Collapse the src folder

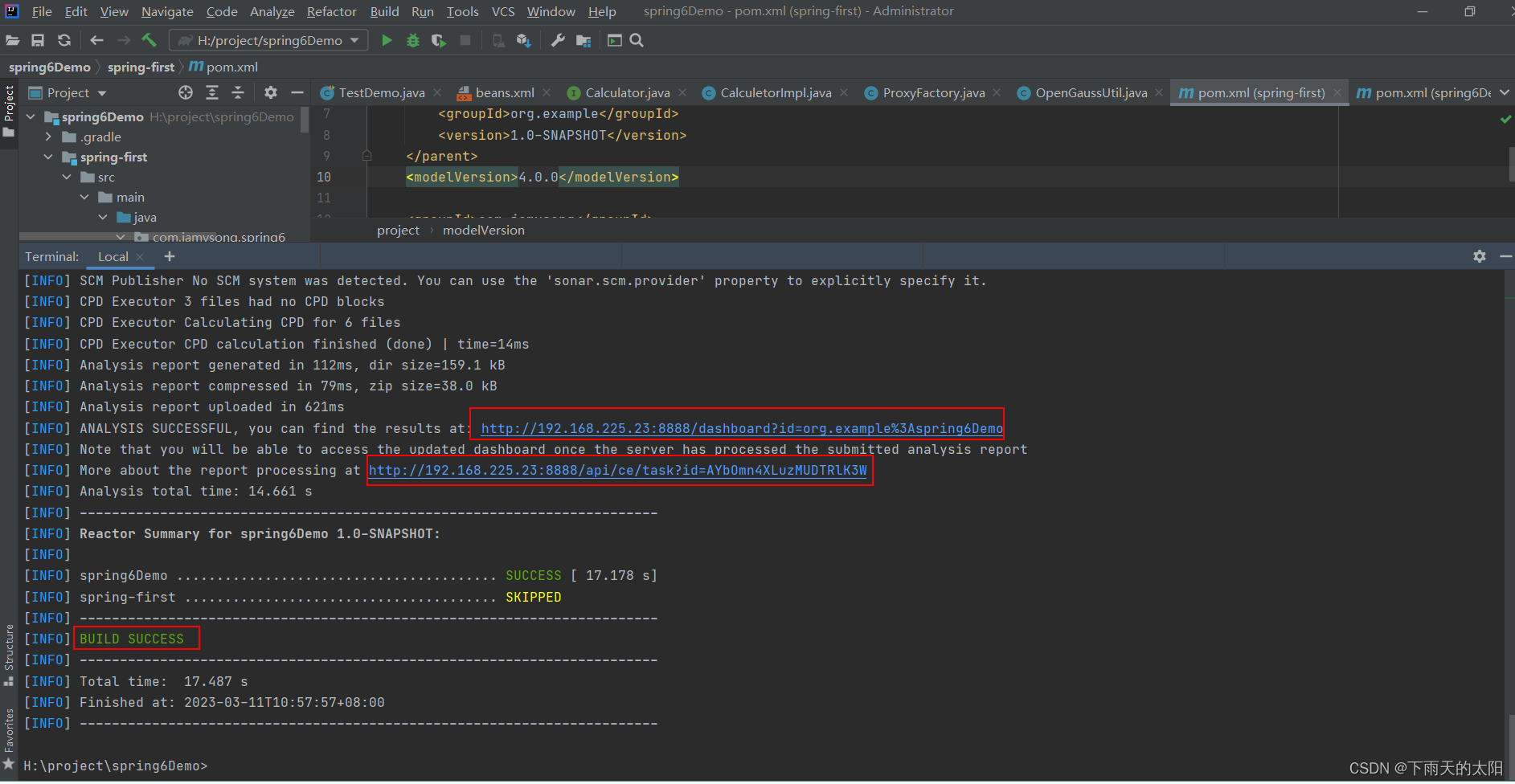[x=67, y=177]
